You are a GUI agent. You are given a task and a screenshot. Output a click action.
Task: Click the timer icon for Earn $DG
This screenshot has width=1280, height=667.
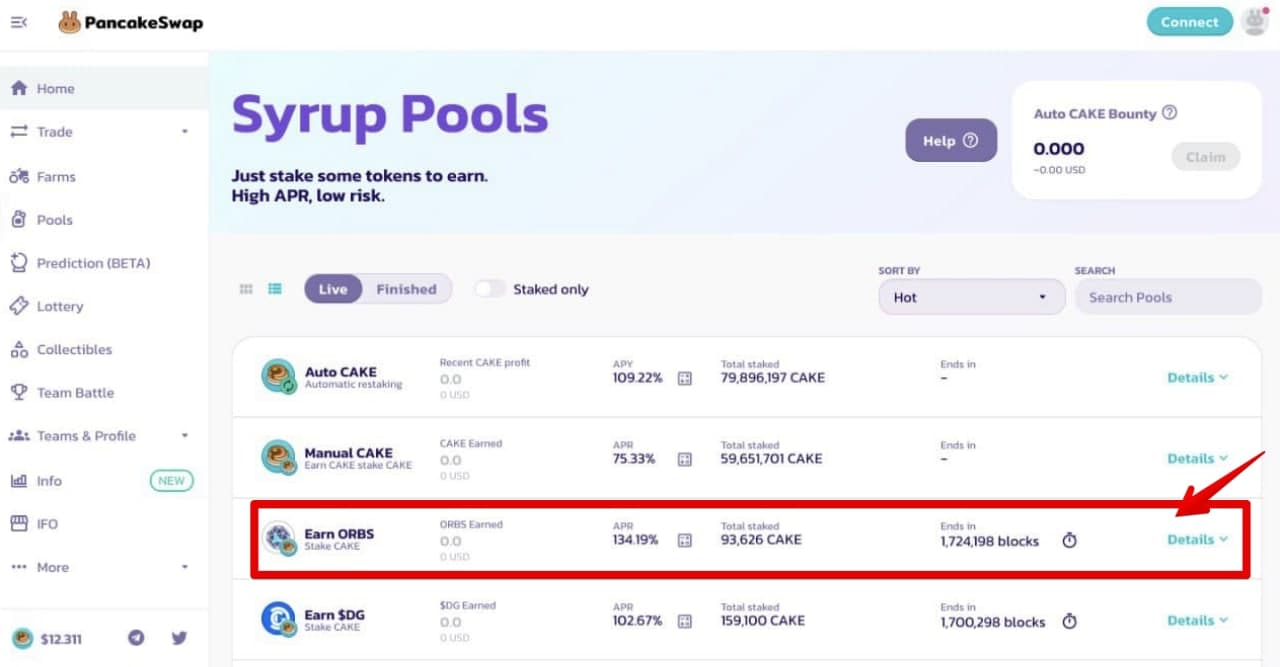click(x=1069, y=621)
